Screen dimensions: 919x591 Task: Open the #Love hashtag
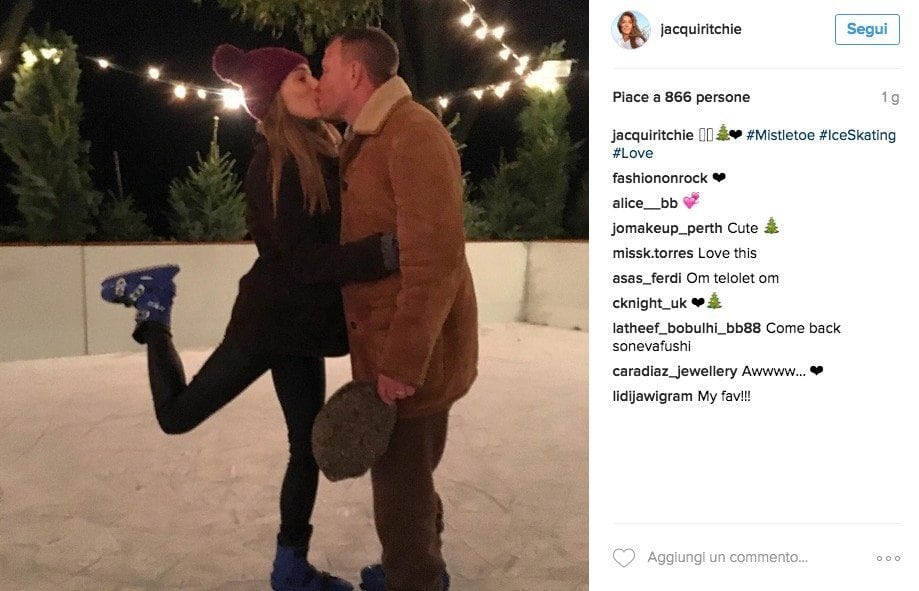632,154
